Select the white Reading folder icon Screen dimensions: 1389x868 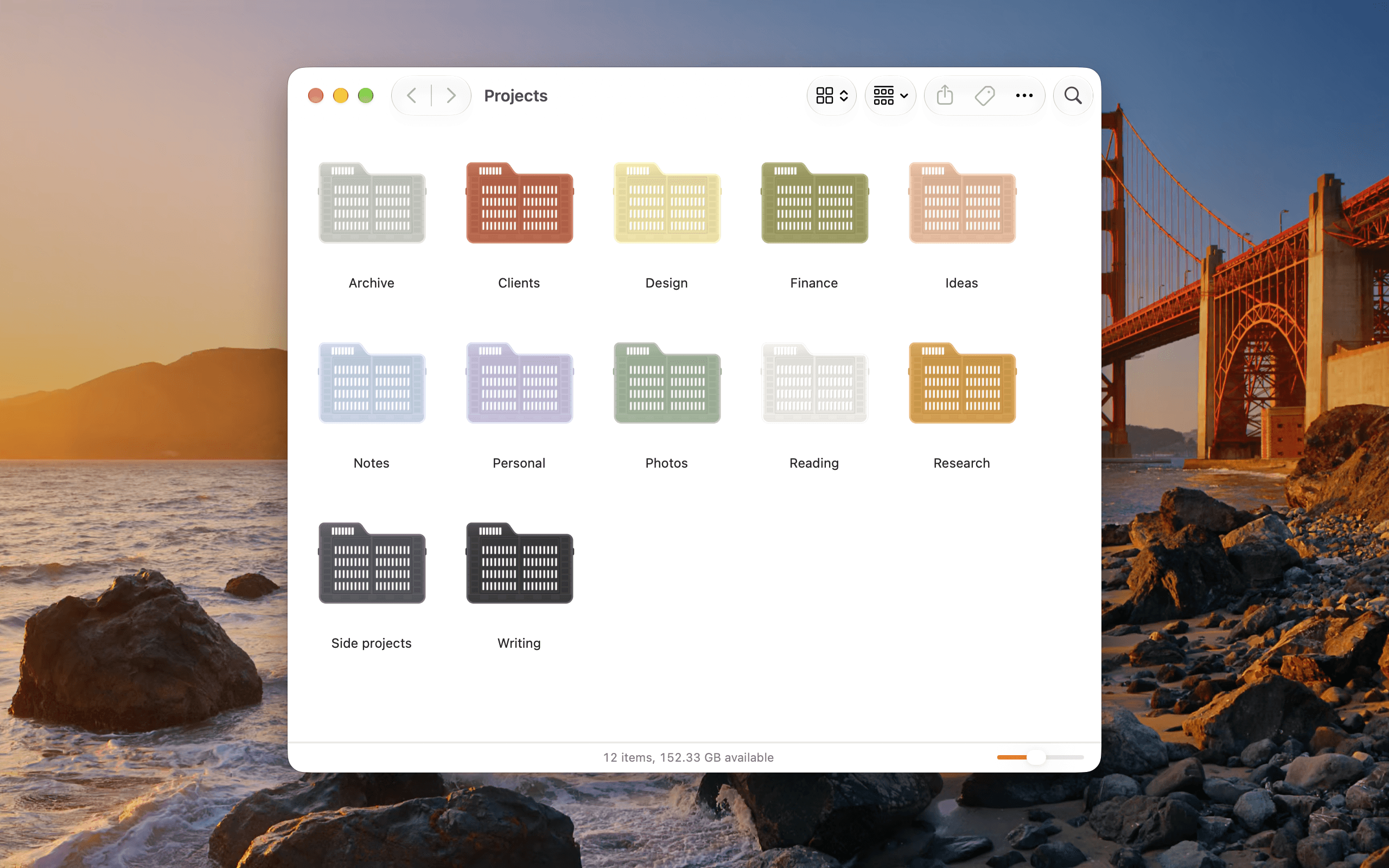click(x=814, y=383)
